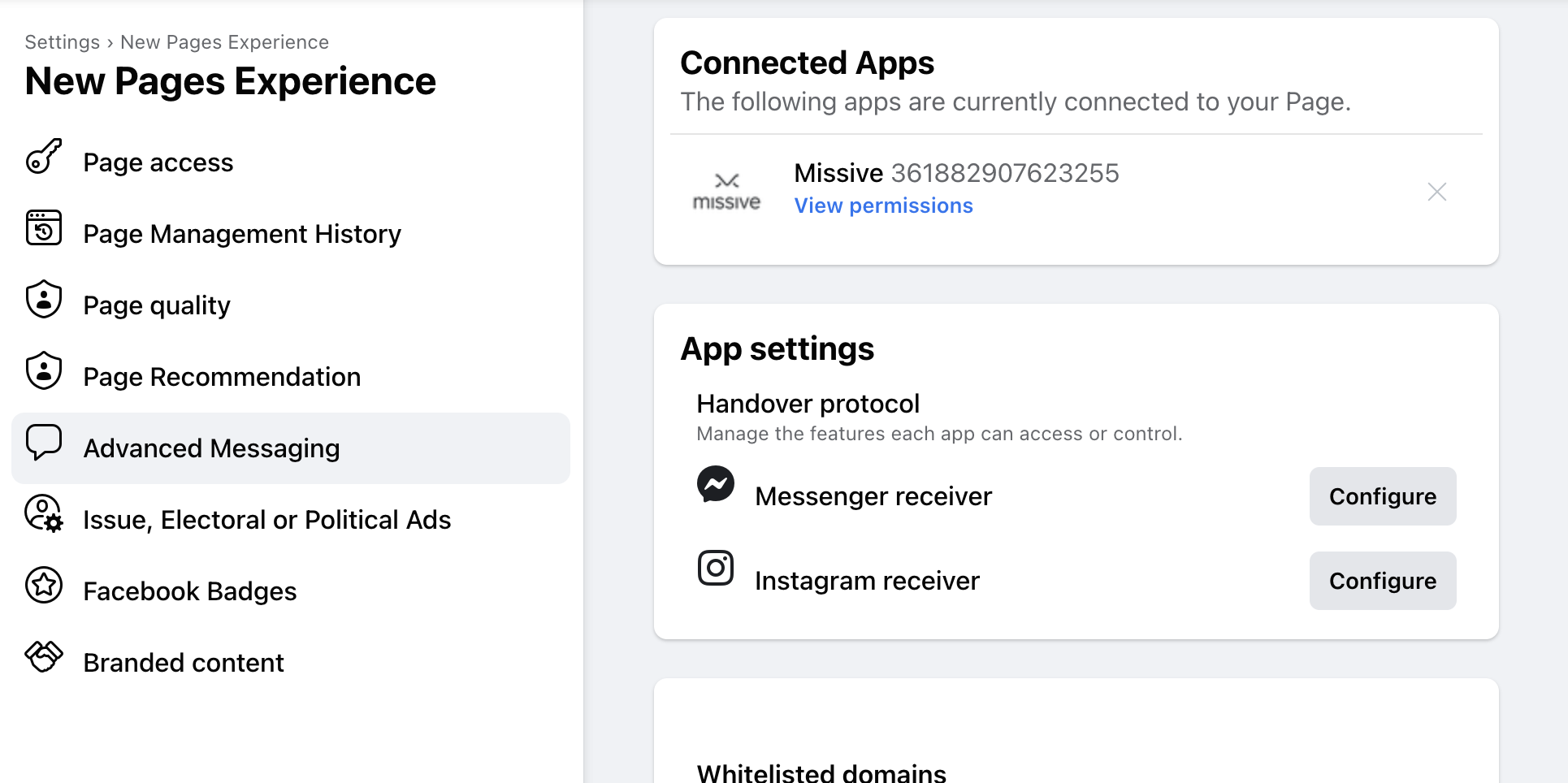This screenshot has height=783, width=1568.
Task: Open View permissions for Missive
Action: coord(883,206)
